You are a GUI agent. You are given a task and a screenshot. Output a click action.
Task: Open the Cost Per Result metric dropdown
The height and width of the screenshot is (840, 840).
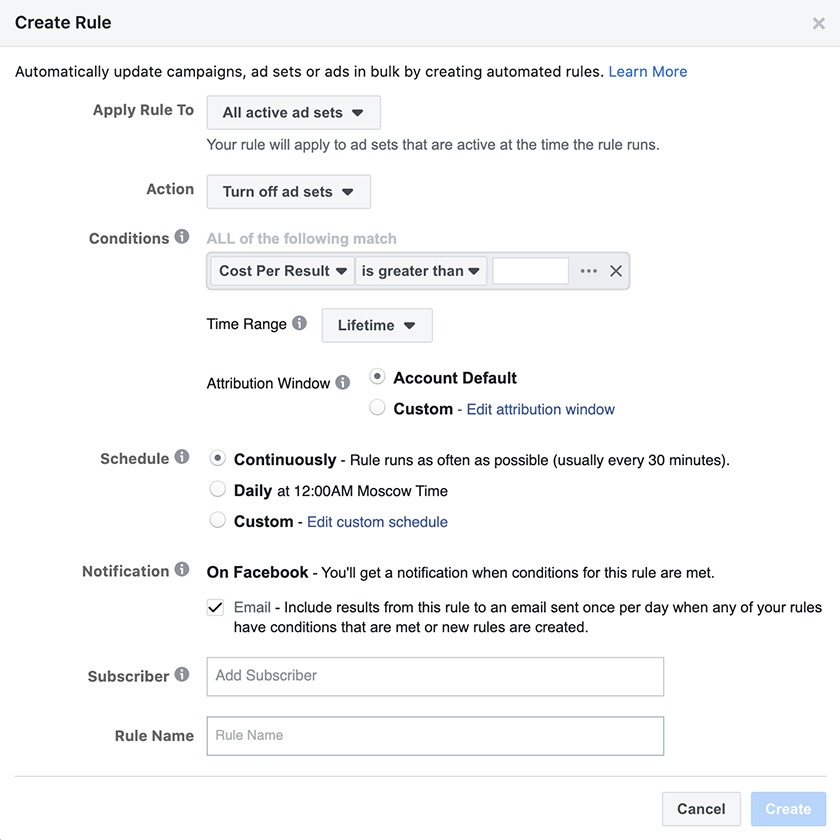coord(282,271)
